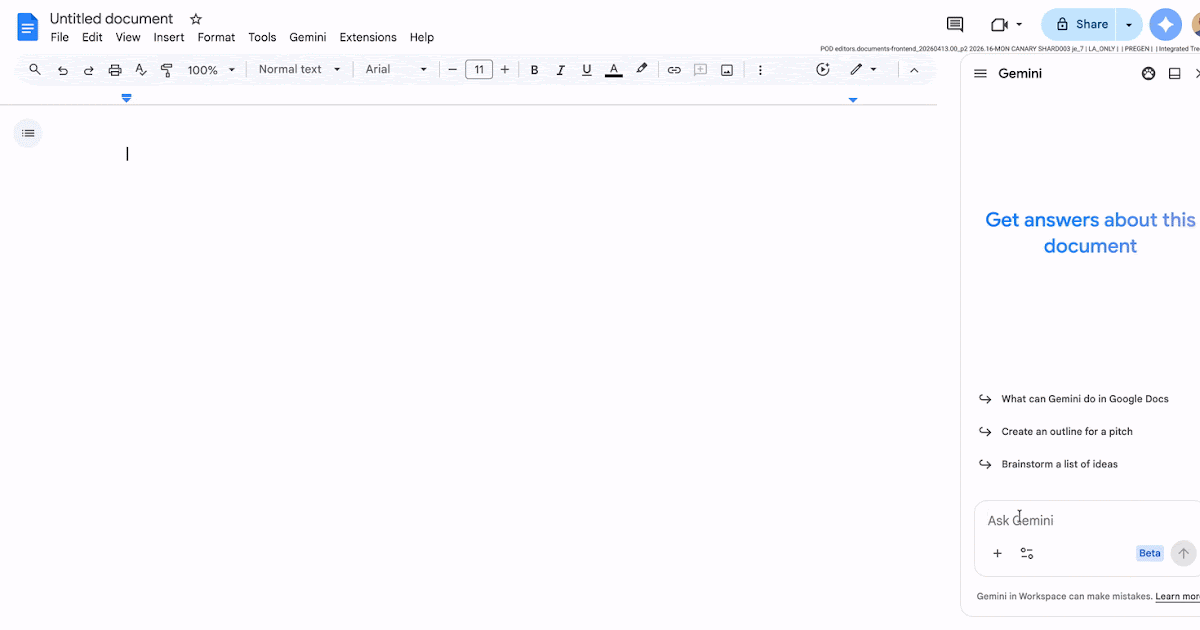This screenshot has height=630, width=1200.
Task: Decrease font size with minus
Action: (453, 70)
